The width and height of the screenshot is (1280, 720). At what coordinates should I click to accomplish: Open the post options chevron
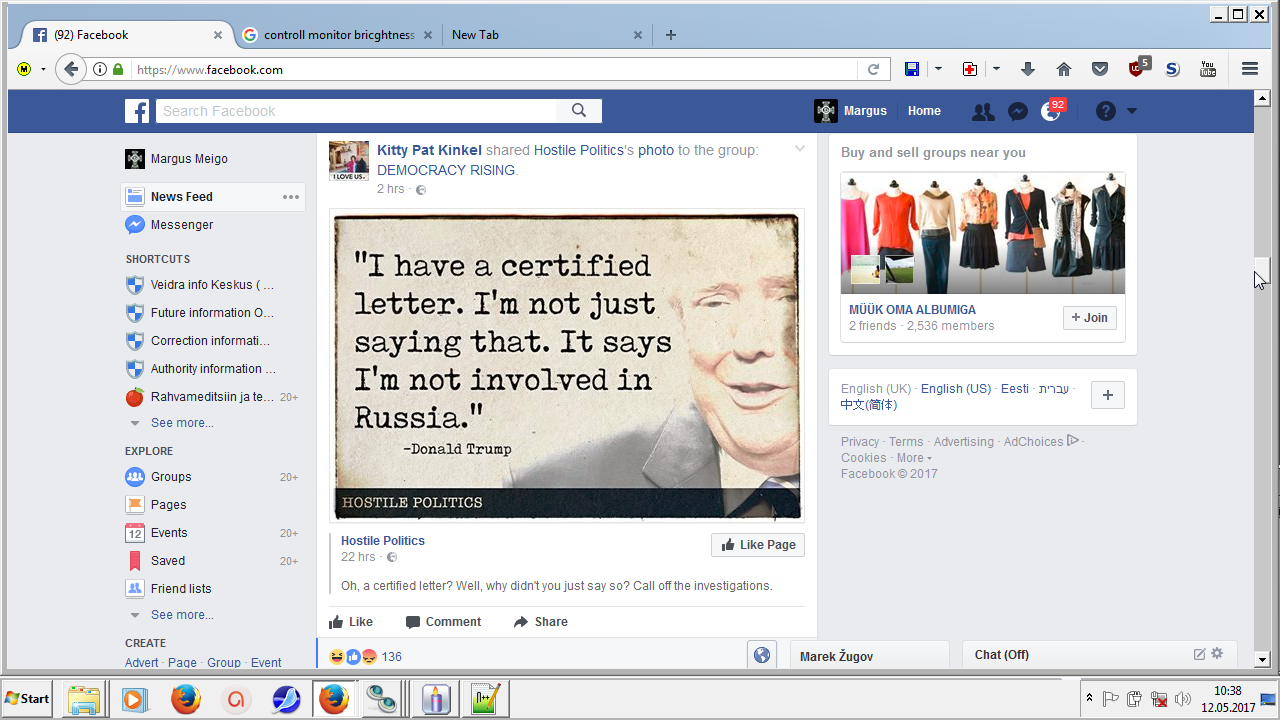(800, 149)
